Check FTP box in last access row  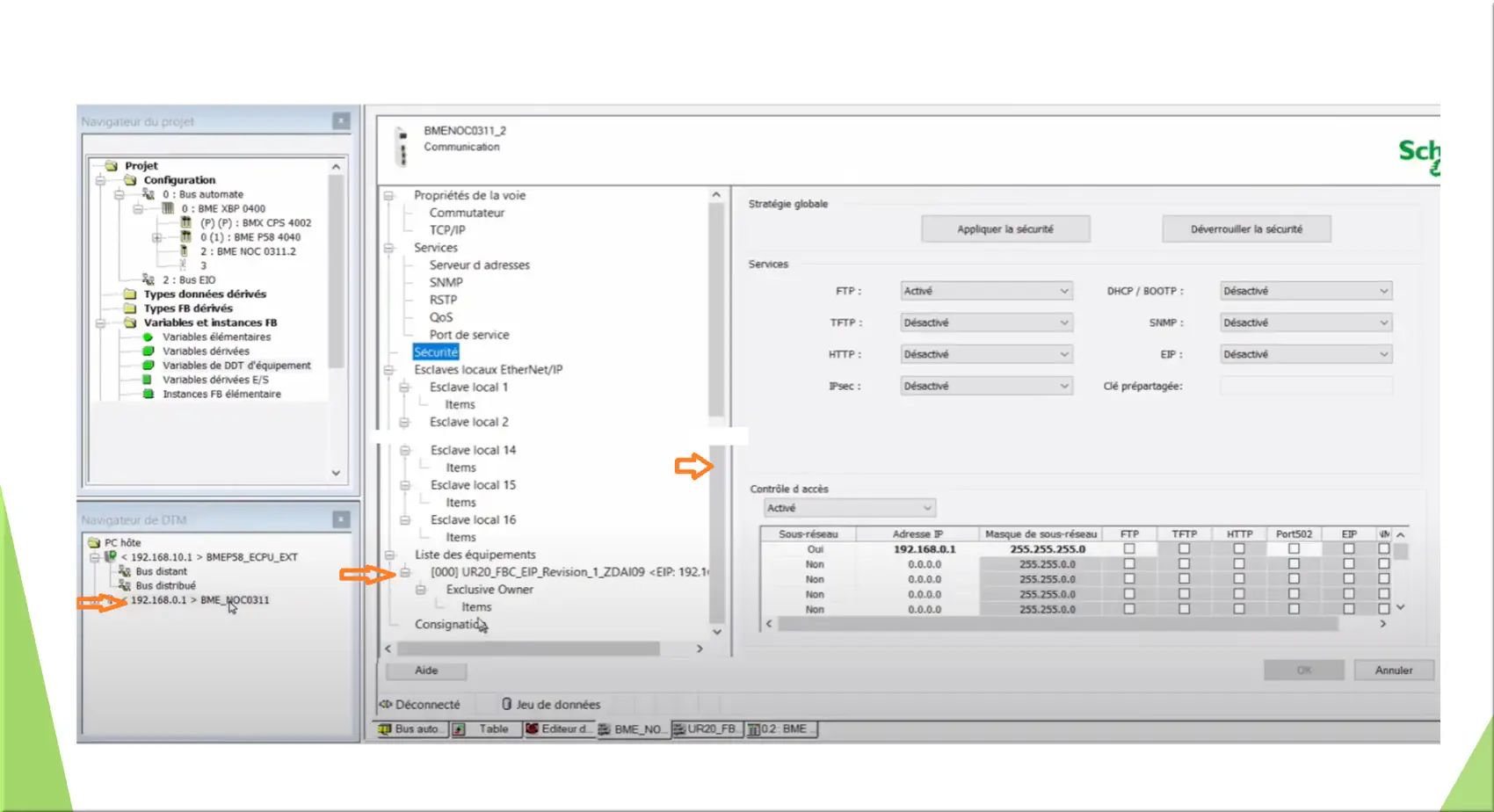click(1129, 608)
